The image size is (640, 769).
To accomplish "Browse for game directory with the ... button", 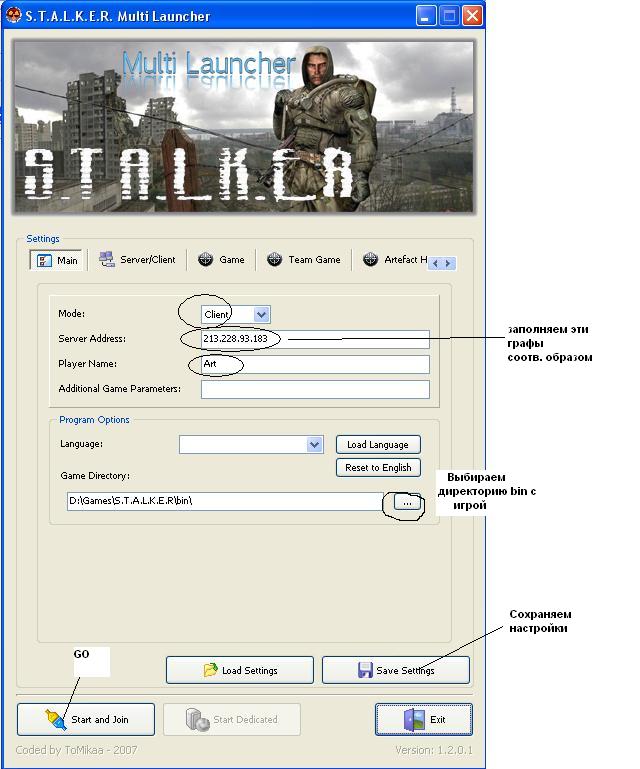I will pyautogui.click(x=407, y=503).
